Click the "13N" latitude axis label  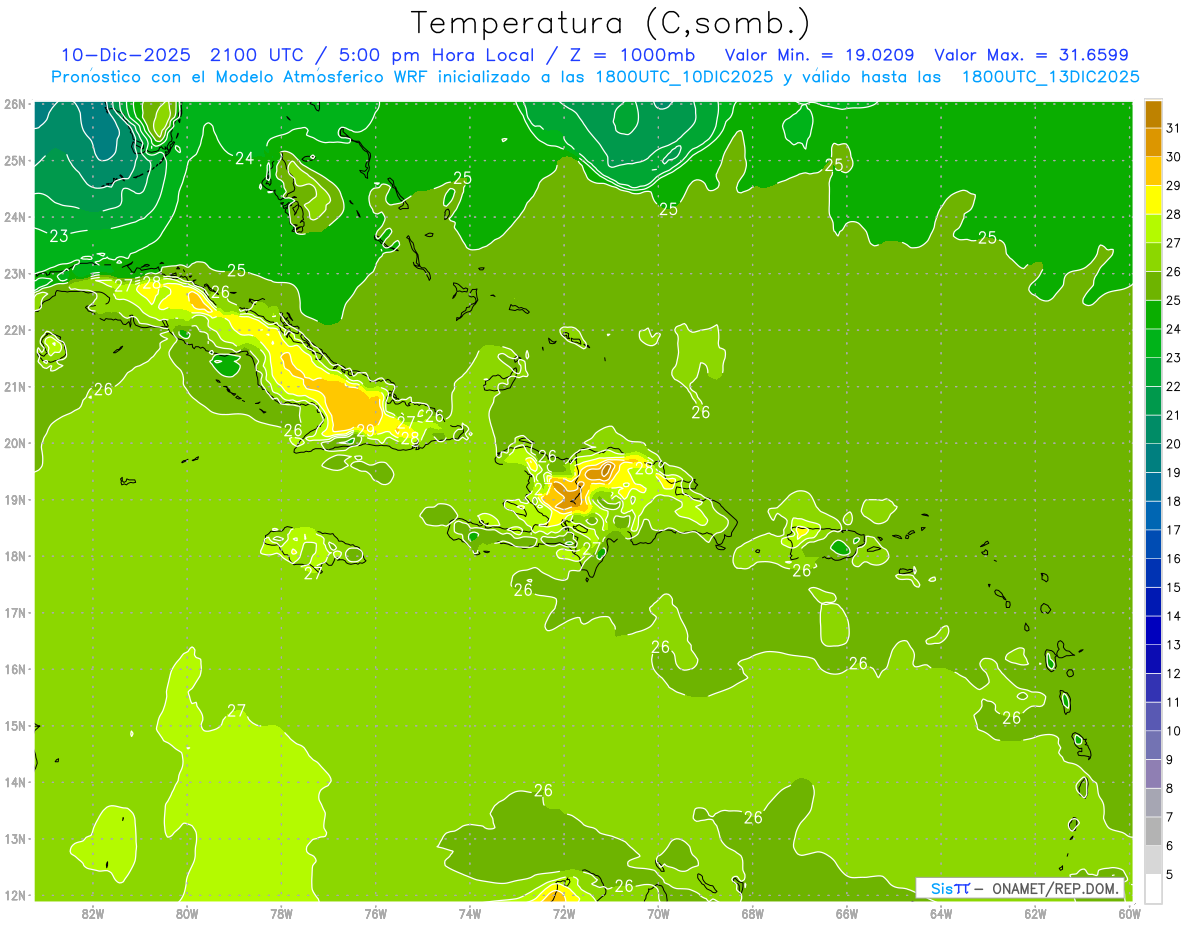coord(15,839)
